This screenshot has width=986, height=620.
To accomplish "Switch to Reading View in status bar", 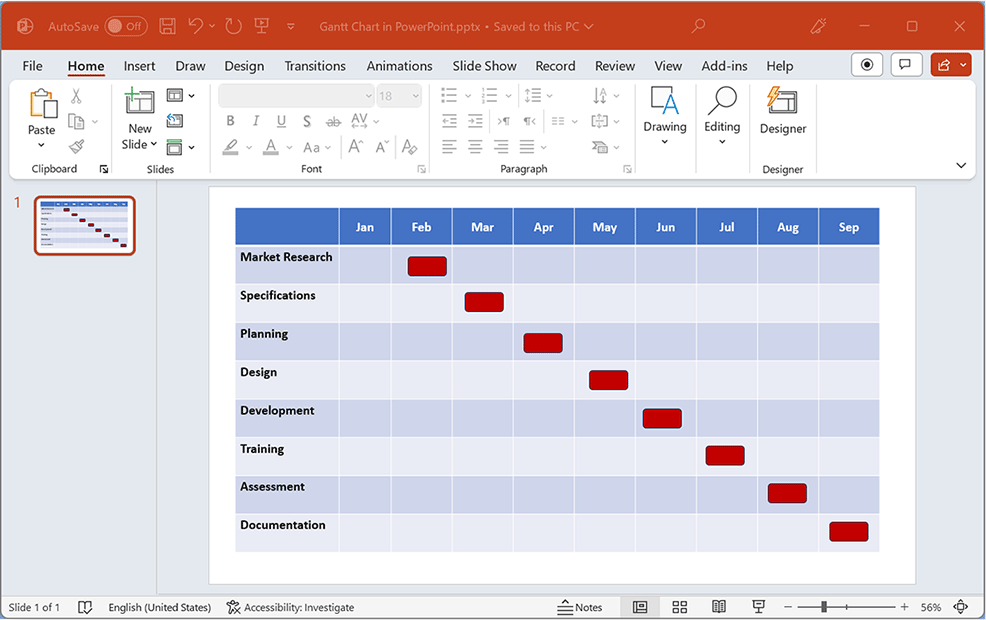I will [718, 607].
